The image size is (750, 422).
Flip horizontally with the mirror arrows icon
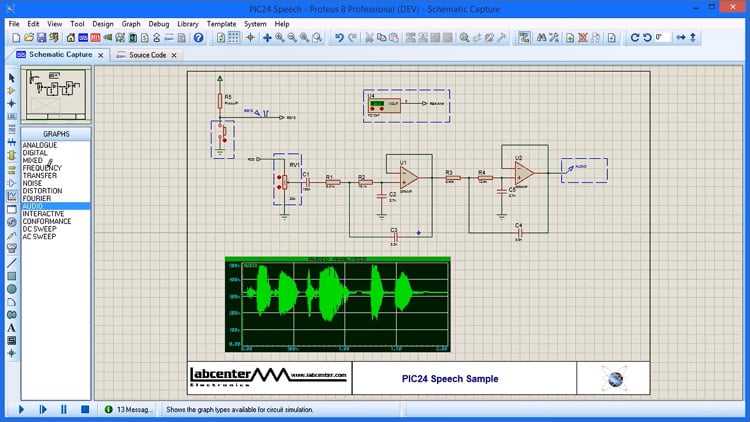(682, 38)
